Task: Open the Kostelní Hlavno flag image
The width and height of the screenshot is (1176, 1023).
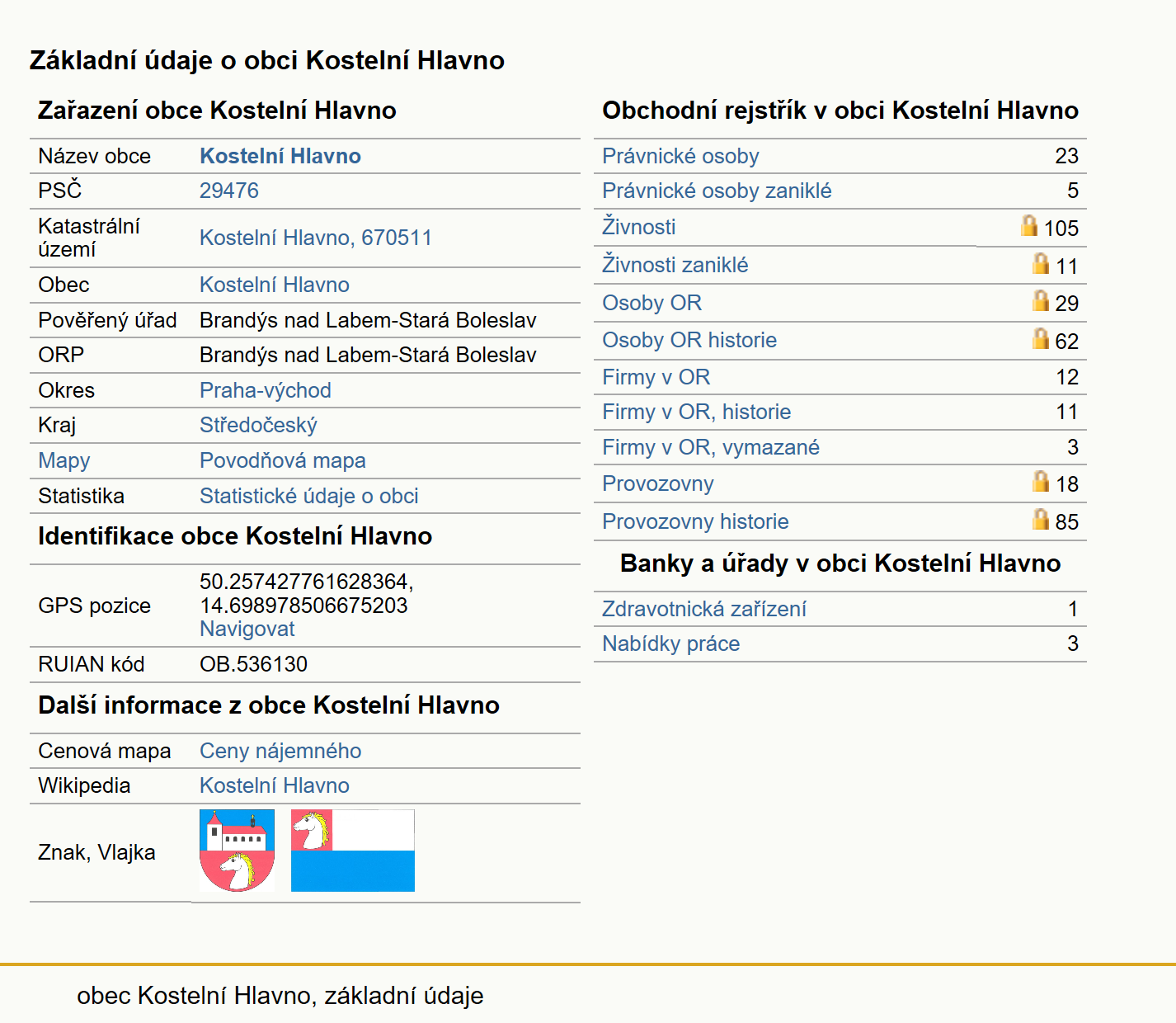Action: pyautogui.click(x=353, y=851)
